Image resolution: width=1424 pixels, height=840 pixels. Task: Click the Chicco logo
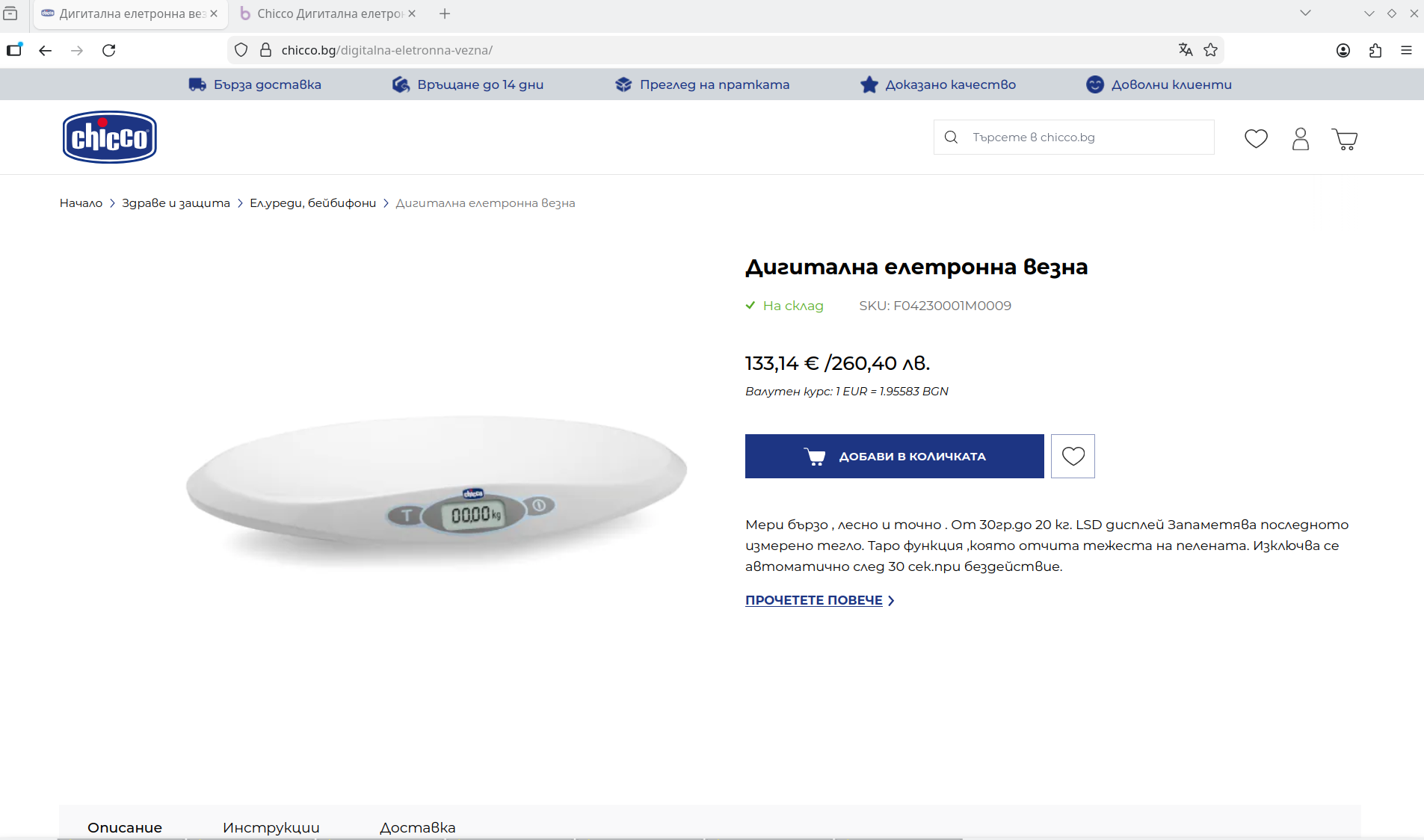pyautogui.click(x=110, y=137)
